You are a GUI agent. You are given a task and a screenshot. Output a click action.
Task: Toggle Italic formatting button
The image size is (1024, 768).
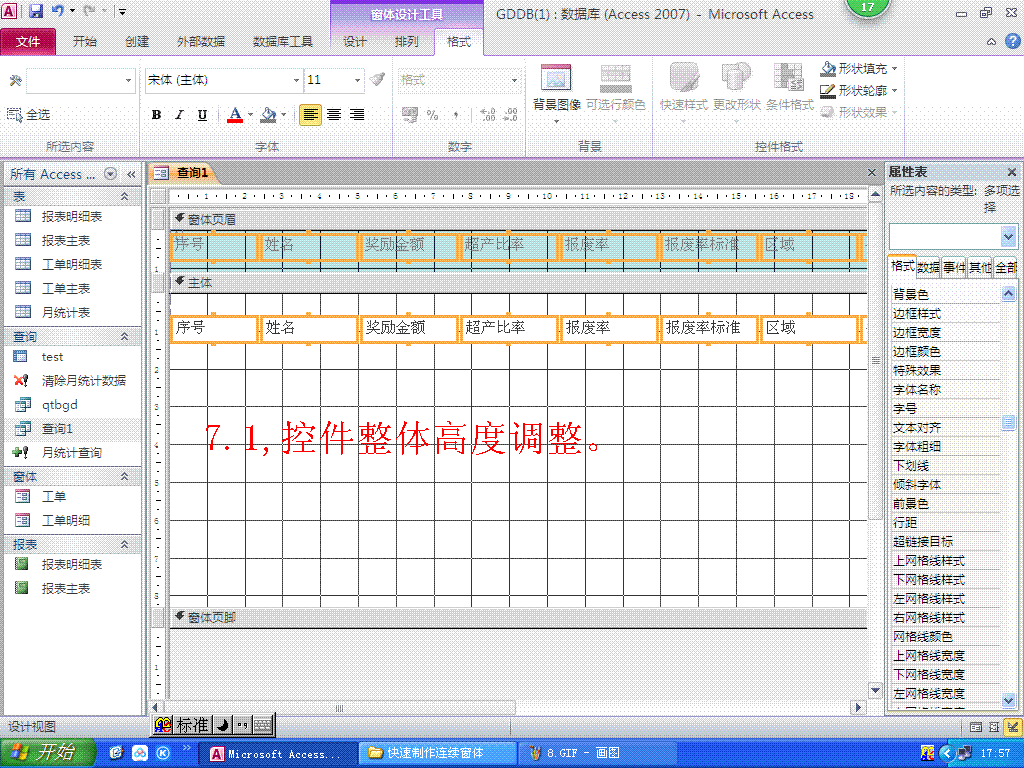(x=179, y=115)
